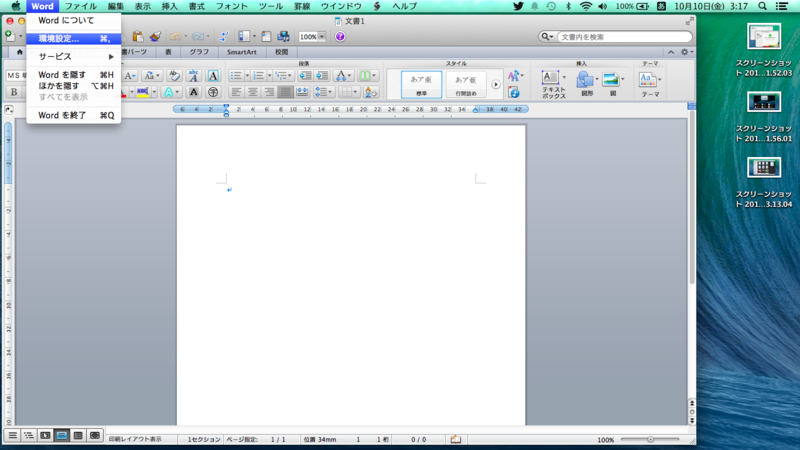Open the ファイル menu in menu bar

tap(81, 6)
